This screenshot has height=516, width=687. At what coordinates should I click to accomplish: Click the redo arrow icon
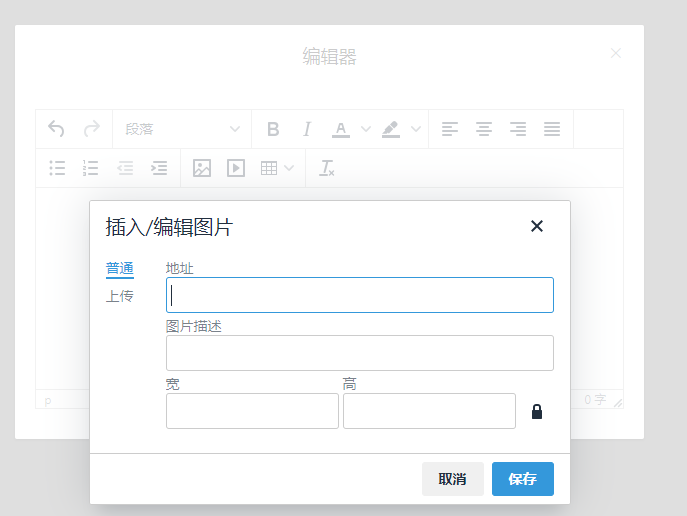coord(91,129)
